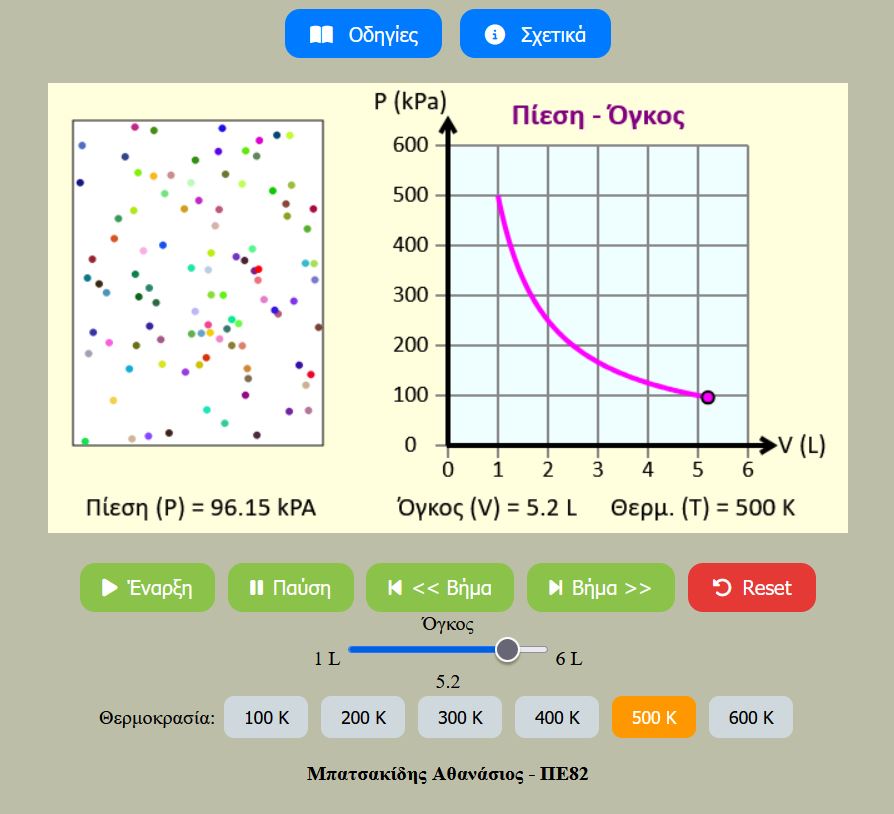The height and width of the screenshot is (814, 894).
Task: Click the info circle icon in Σχετικά
Action: (494, 35)
